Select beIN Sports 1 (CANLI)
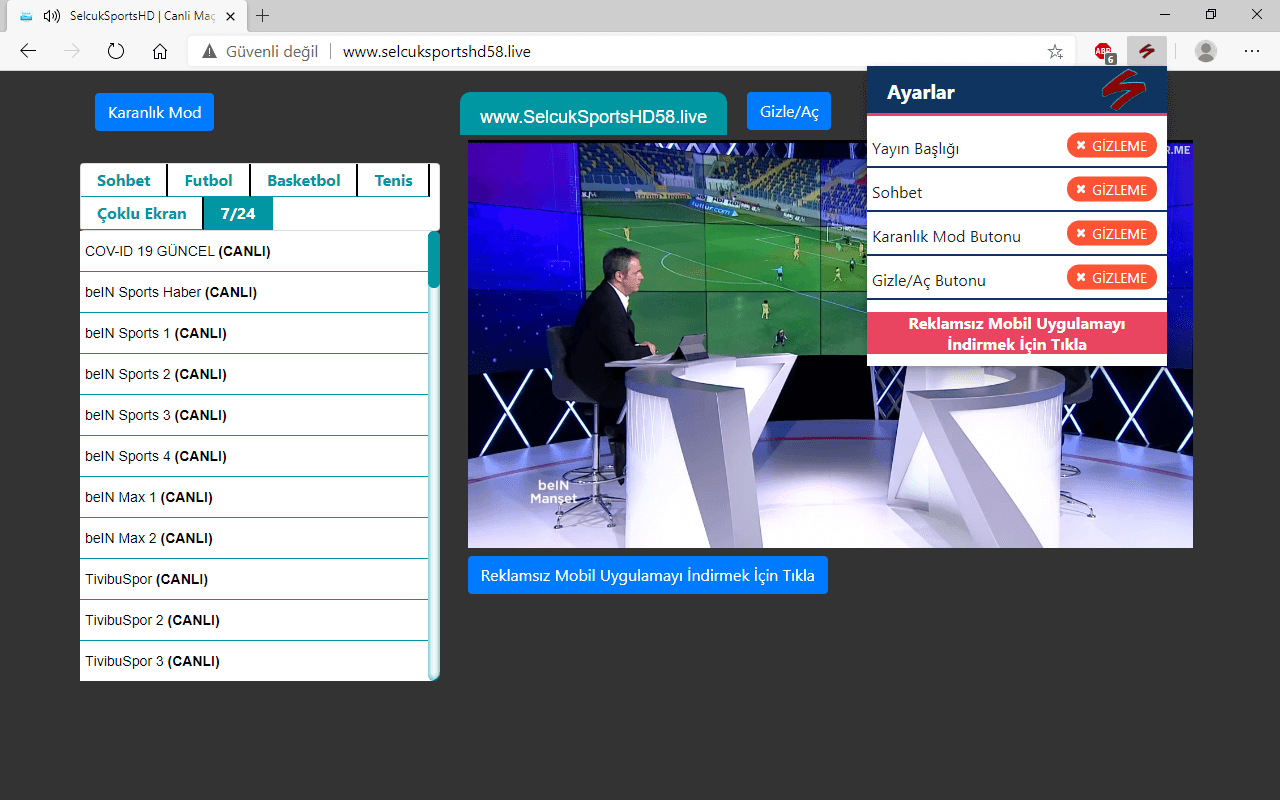Screen dimensions: 1280x800 [x=254, y=333]
